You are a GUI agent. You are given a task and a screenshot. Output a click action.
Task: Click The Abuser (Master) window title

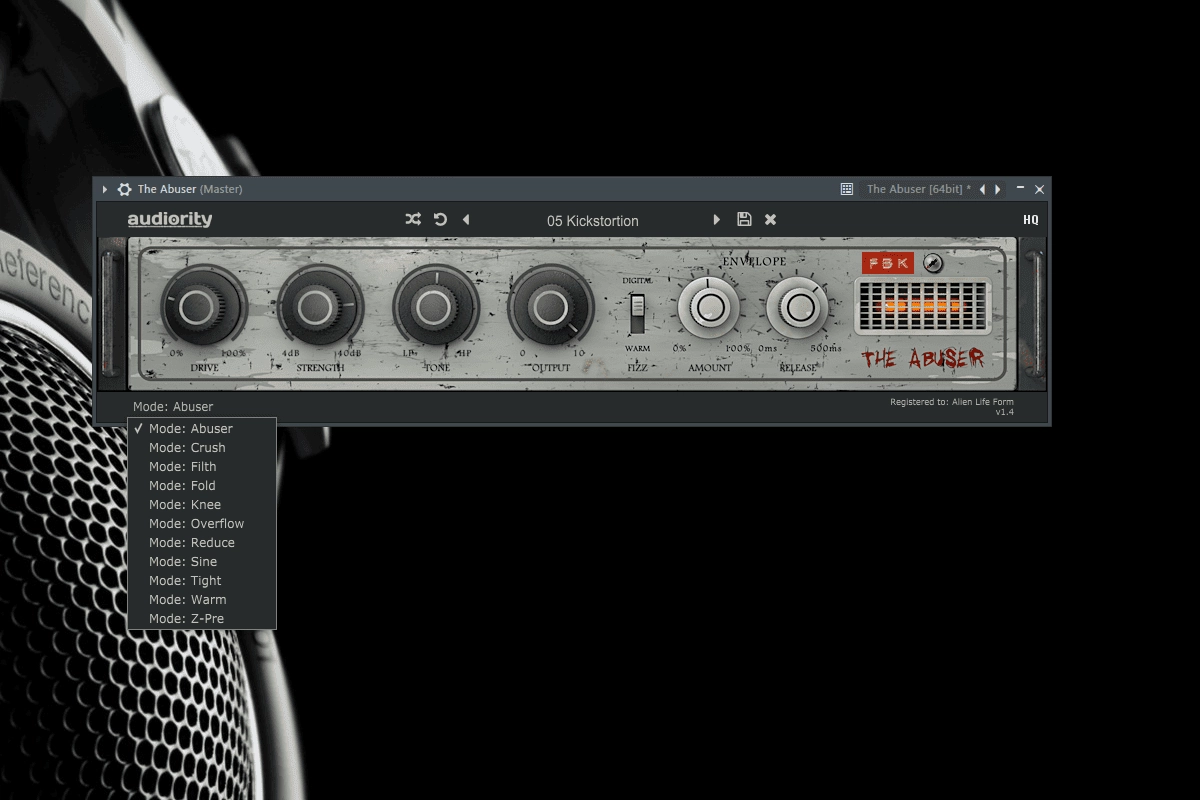(x=190, y=189)
